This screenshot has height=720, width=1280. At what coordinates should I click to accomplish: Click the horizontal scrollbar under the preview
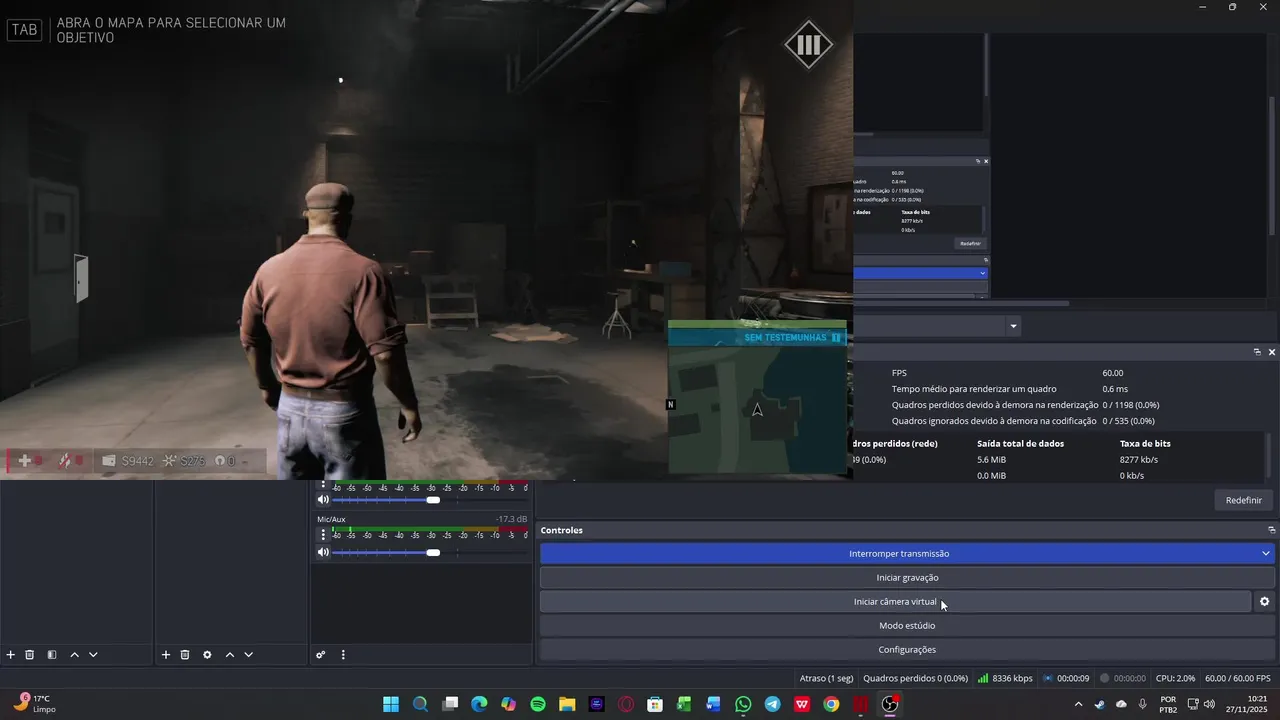[961, 303]
